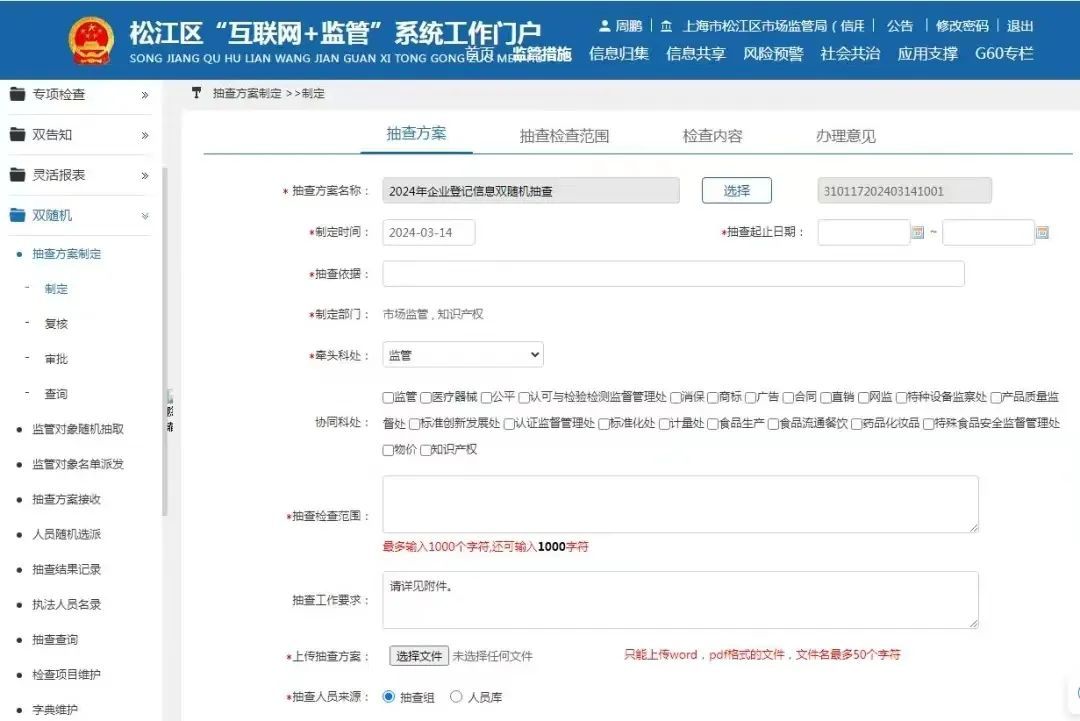This screenshot has height=721, width=1080.
Task: Open 抽查方案接收 in the sidebar
Action: pos(67,499)
